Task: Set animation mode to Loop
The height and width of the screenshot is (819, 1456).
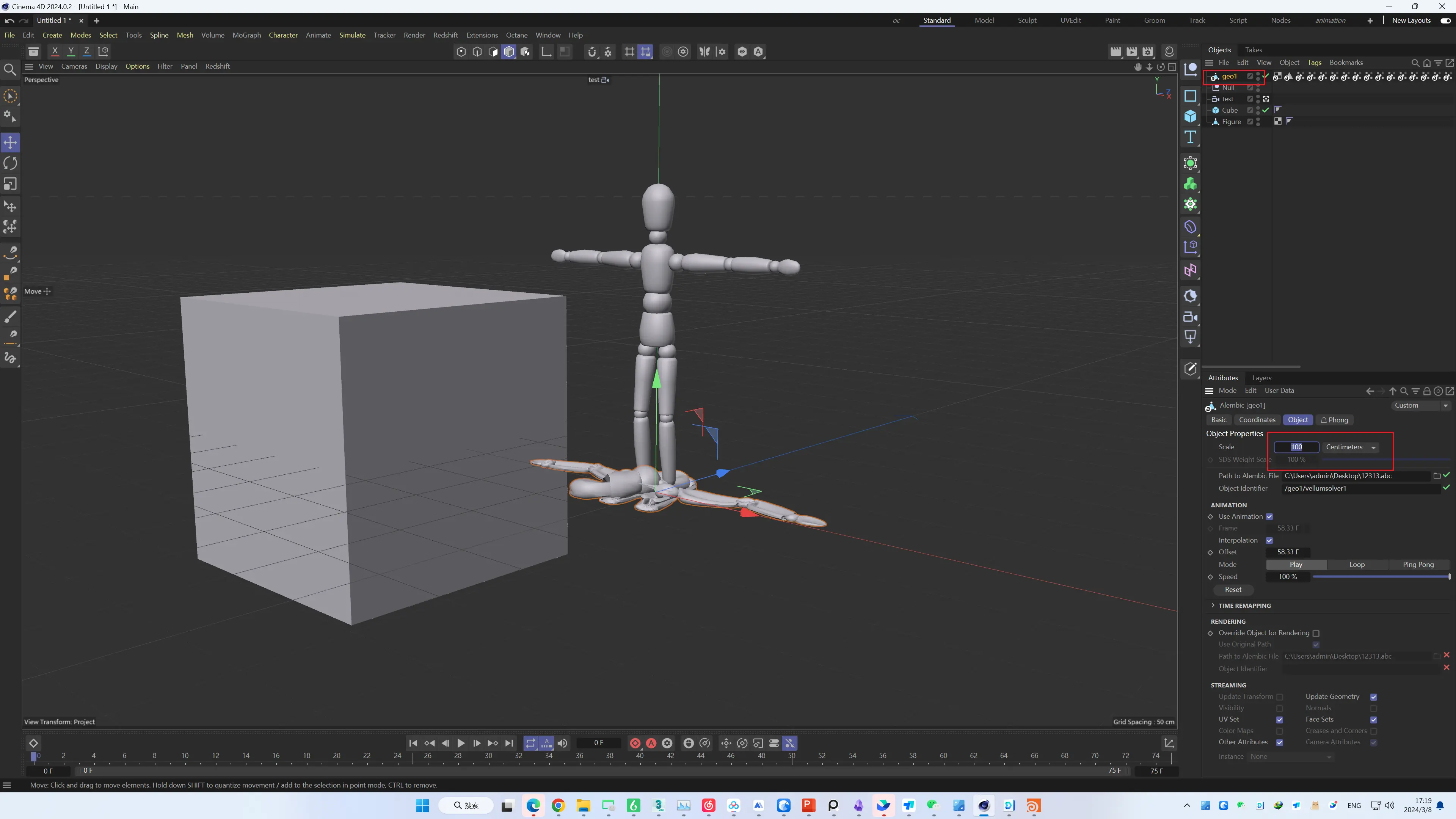Action: (x=1357, y=565)
